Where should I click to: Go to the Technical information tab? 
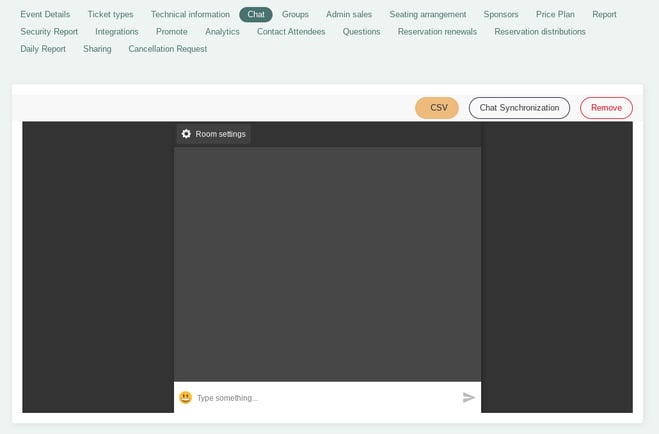tap(190, 15)
